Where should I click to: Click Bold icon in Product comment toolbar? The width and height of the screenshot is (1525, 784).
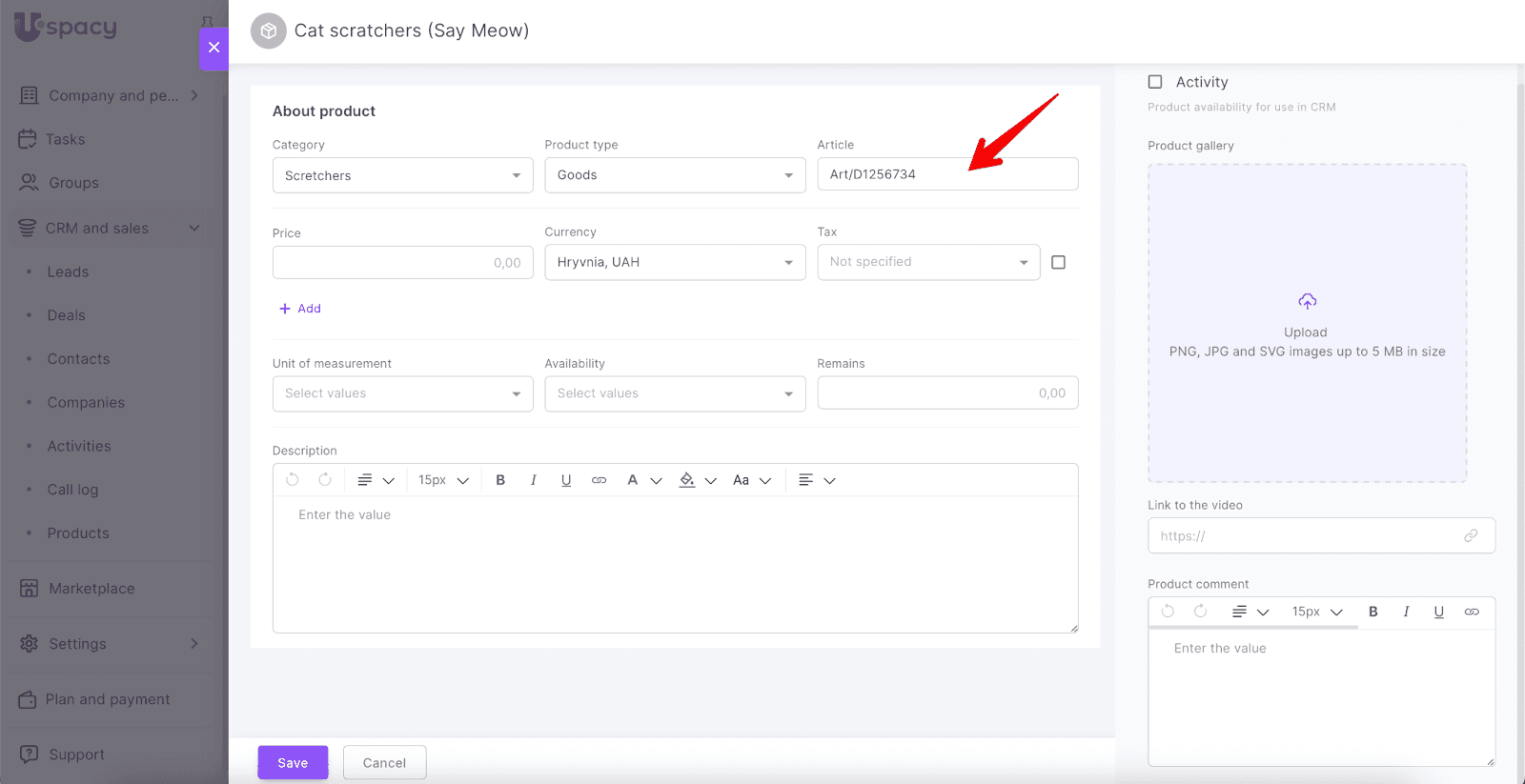point(1373,612)
